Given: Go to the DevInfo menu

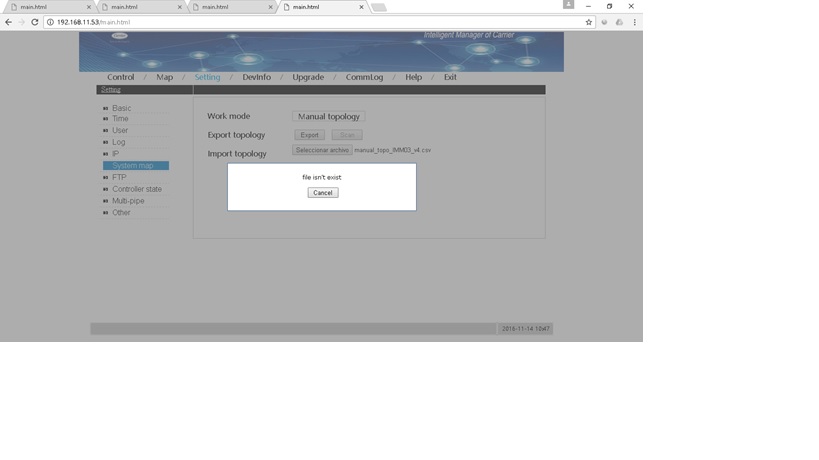Looking at the screenshot, I should [x=256, y=77].
